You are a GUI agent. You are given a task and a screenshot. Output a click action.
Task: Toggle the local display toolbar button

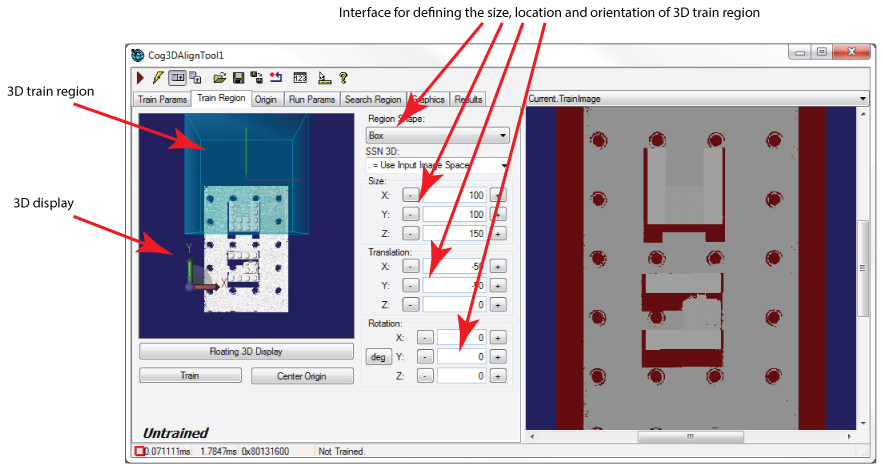[x=177, y=77]
